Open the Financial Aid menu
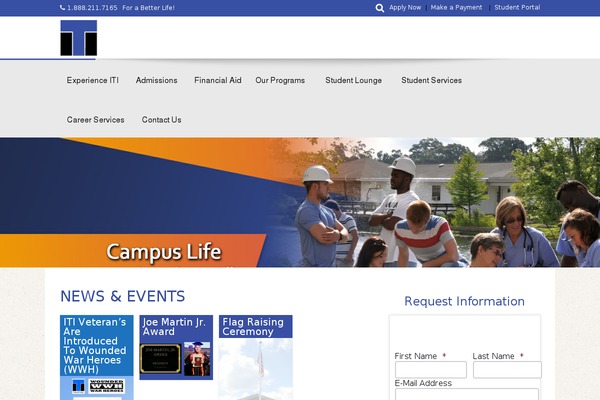This screenshot has width=600, height=400. point(218,80)
